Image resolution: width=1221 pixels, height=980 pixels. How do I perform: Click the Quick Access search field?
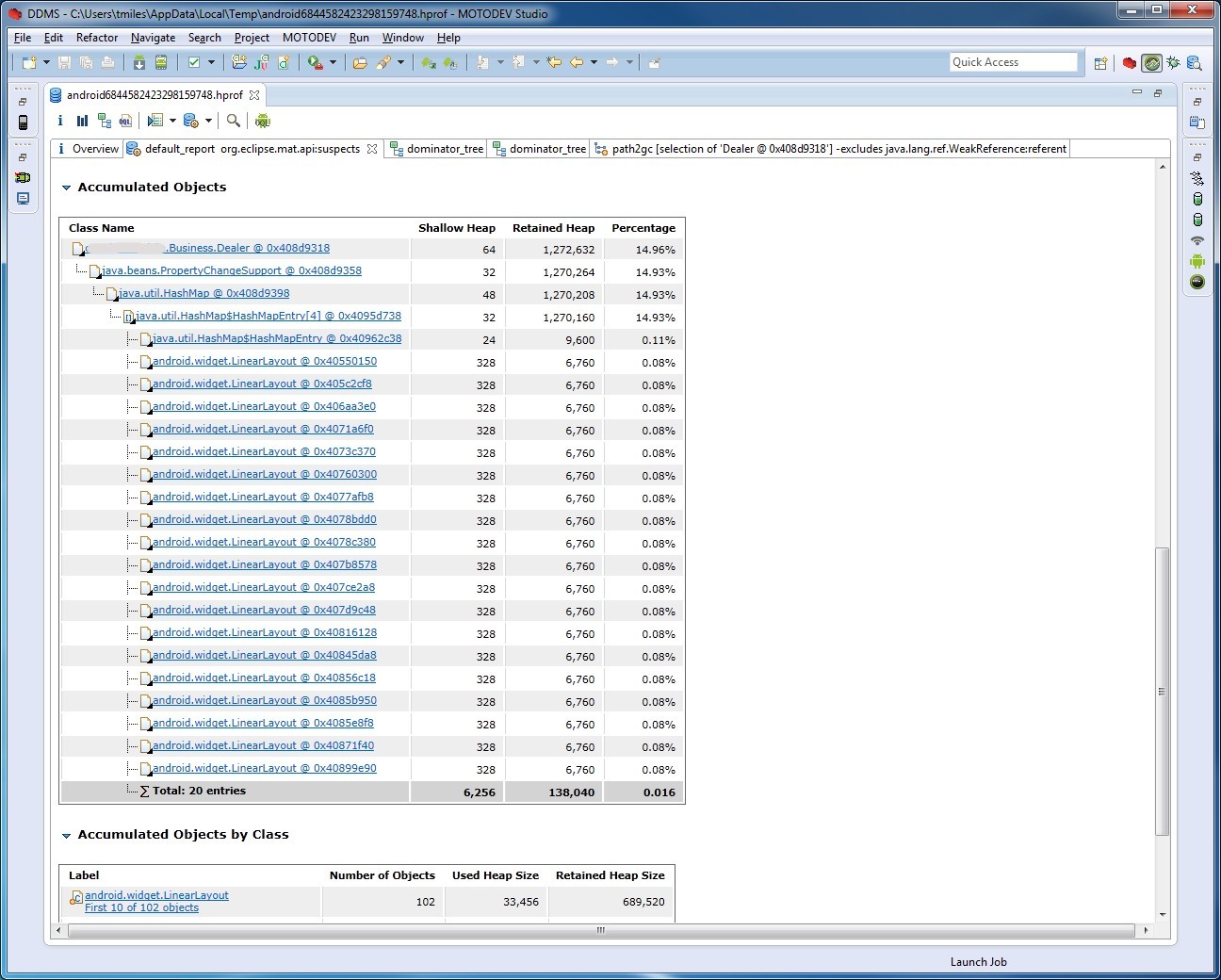(1013, 62)
